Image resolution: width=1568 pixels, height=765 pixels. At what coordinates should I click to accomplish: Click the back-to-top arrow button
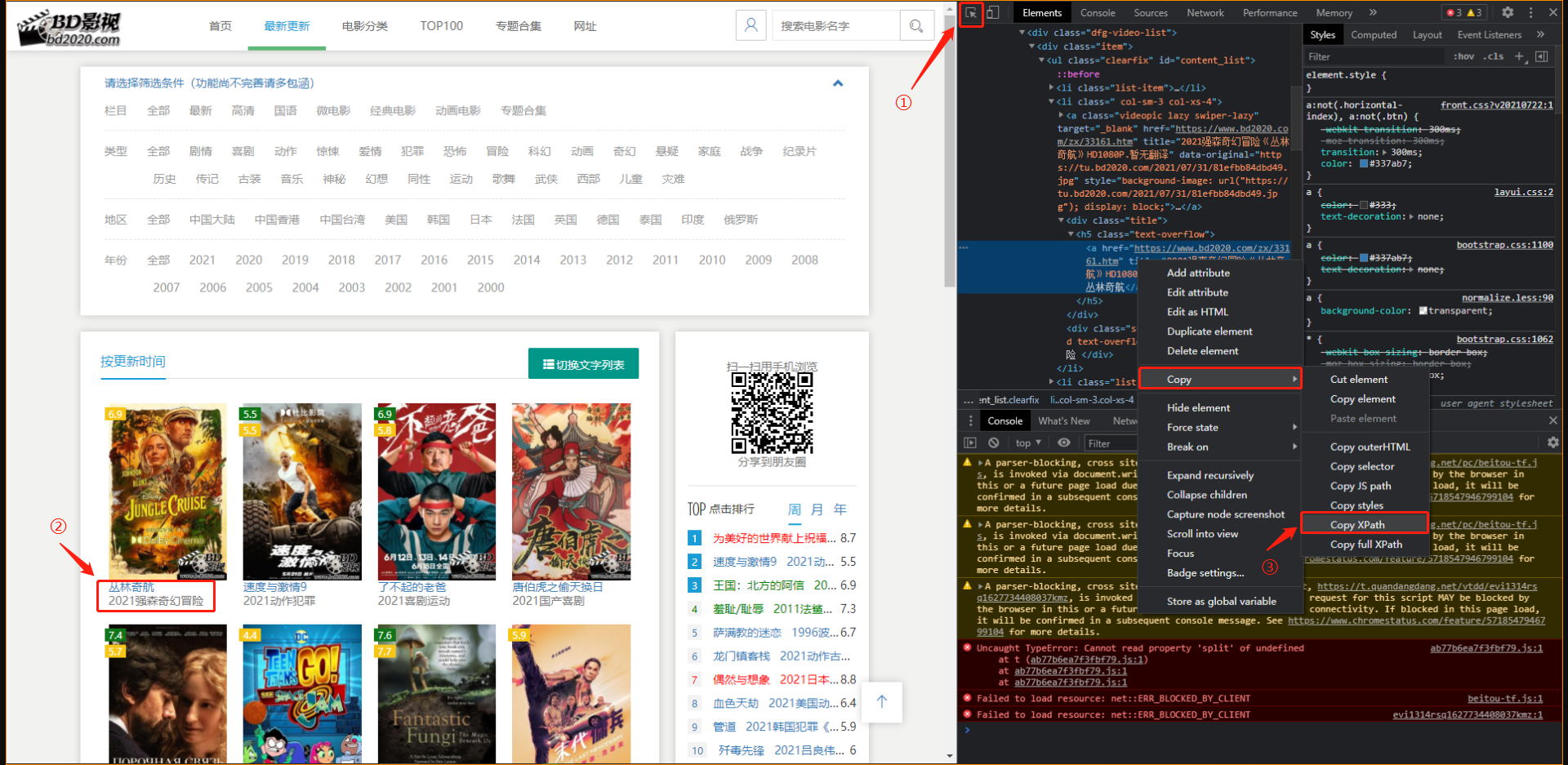882,701
